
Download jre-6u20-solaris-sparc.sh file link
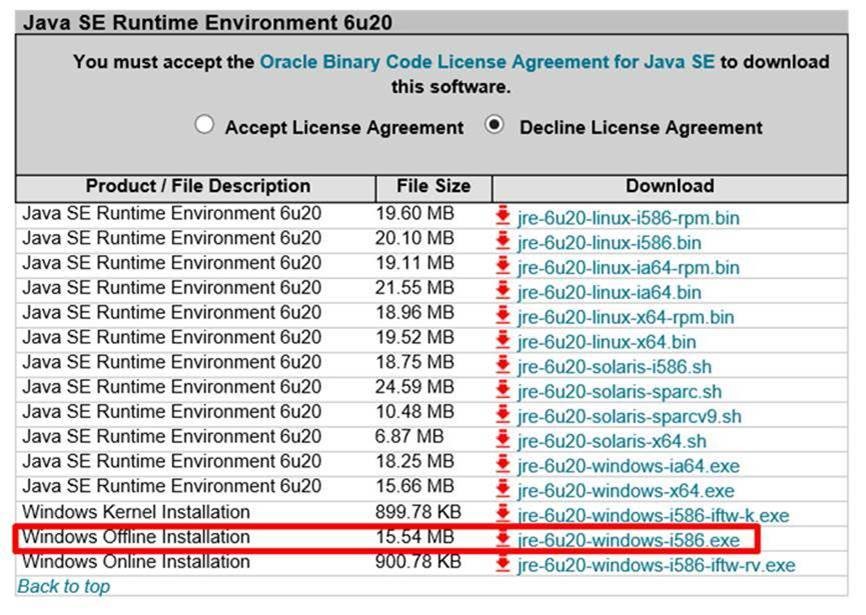(x=620, y=392)
